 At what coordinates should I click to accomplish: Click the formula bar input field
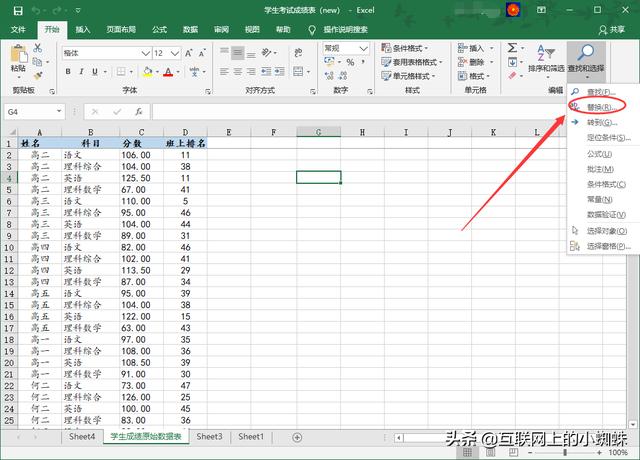point(359,112)
